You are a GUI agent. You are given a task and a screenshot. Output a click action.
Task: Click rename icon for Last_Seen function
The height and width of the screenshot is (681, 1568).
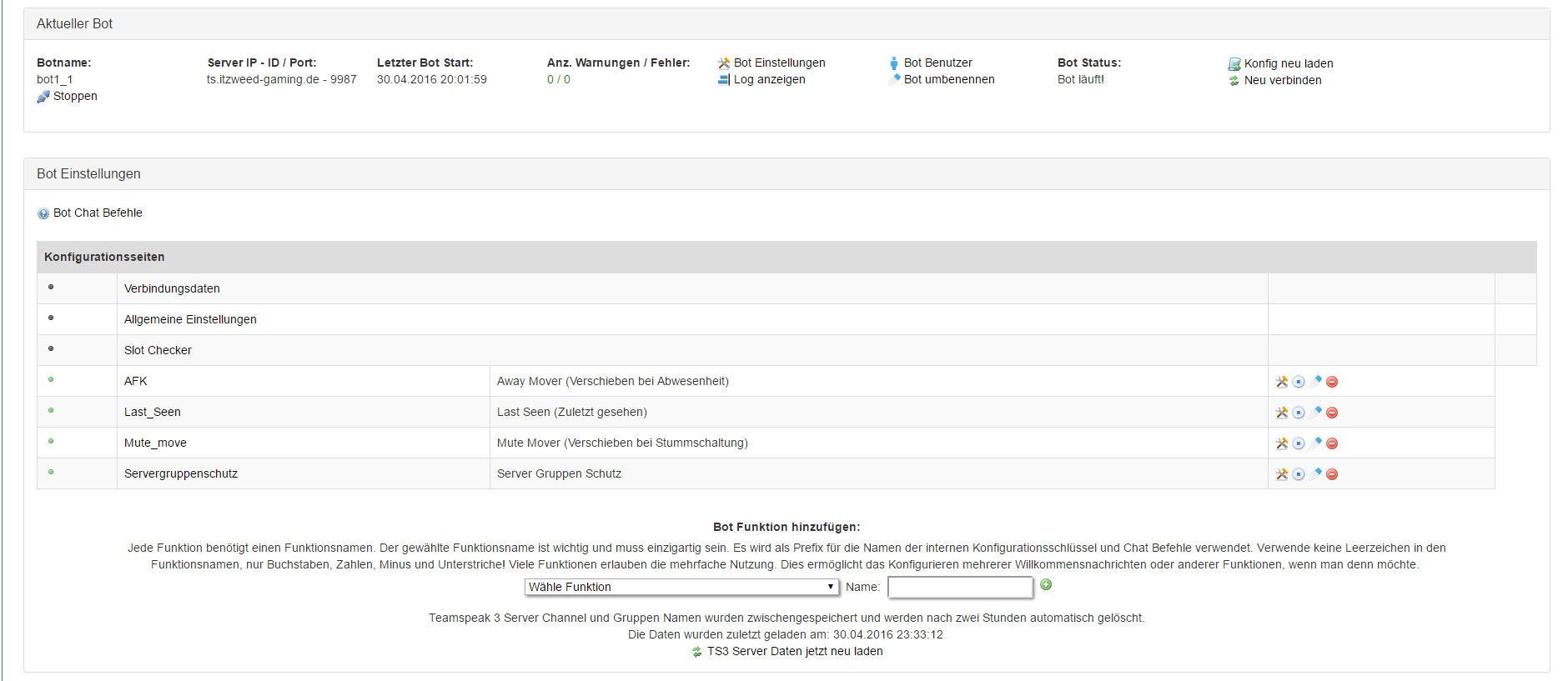(x=1315, y=413)
